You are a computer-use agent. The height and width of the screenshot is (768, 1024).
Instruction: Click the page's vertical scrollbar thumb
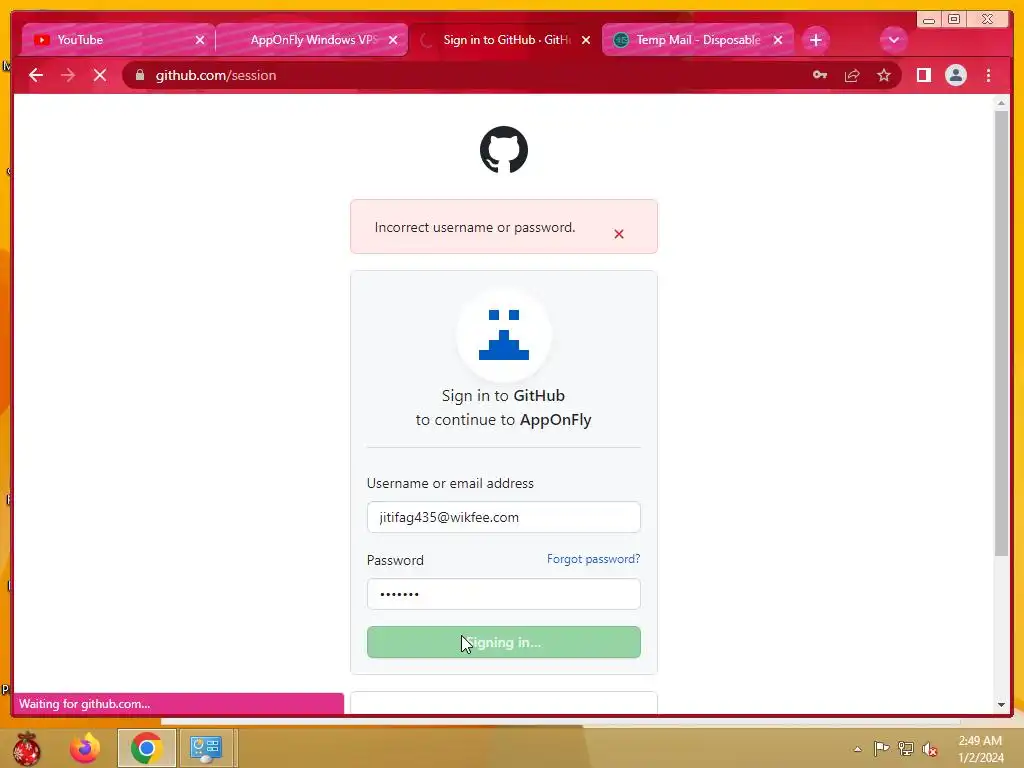tap(1001, 333)
